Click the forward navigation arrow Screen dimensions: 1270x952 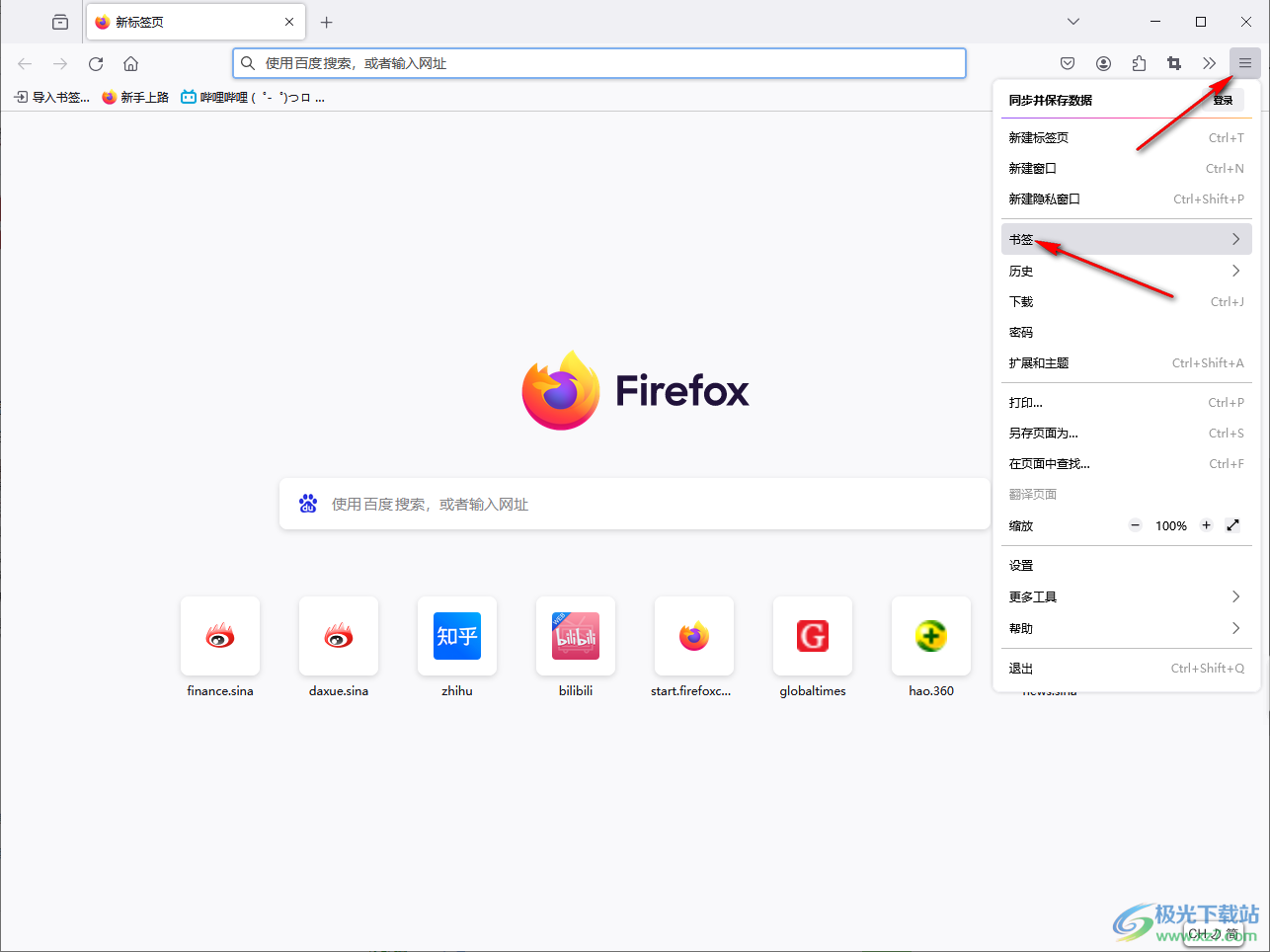coord(60,63)
